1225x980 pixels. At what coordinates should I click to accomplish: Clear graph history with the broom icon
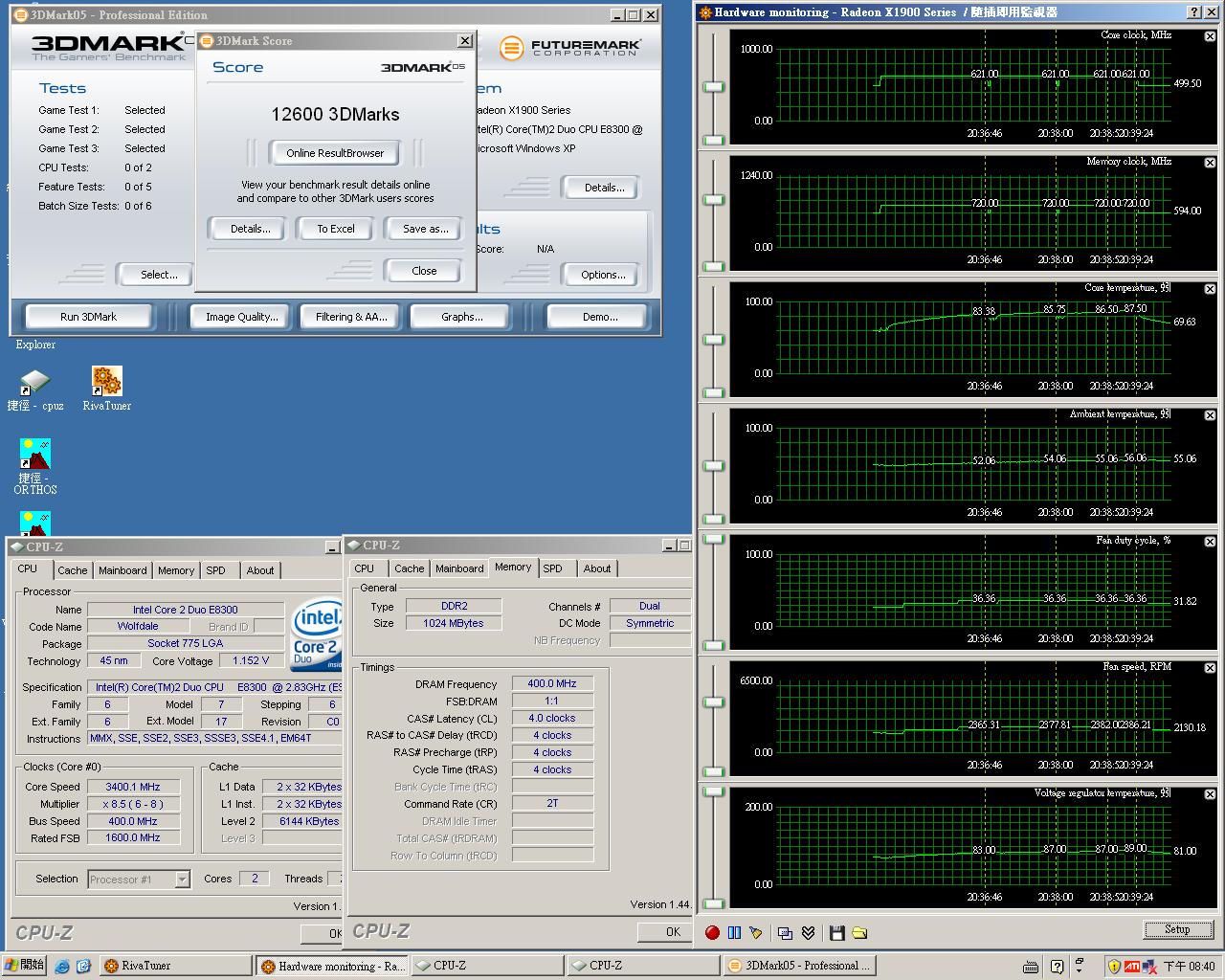(756, 932)
